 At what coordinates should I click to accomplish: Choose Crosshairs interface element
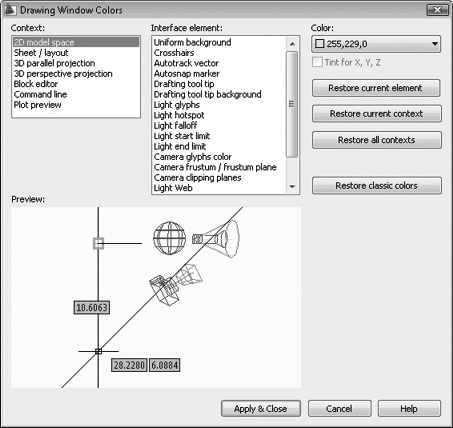(x=174, y=53)
